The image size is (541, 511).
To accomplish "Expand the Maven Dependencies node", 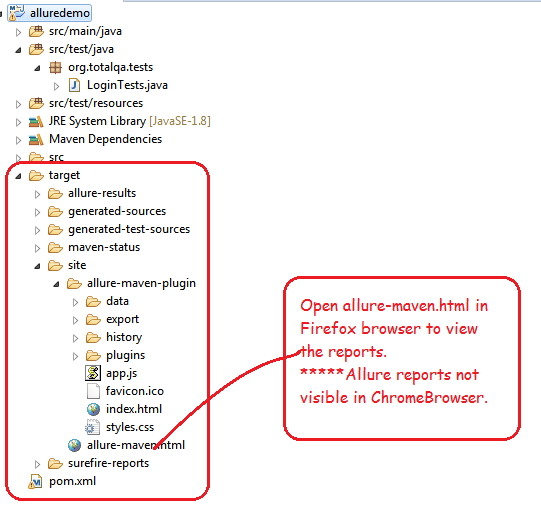I will click(18, 140).
